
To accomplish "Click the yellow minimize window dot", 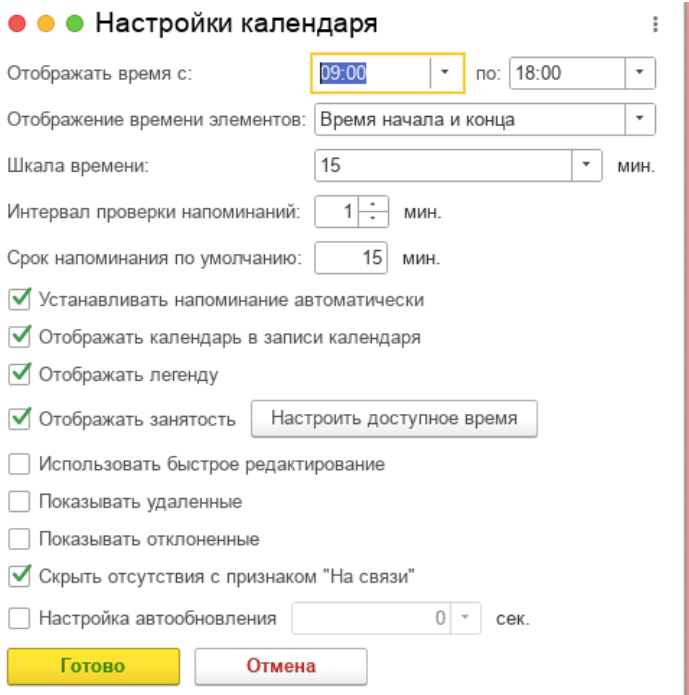I will tap(46, 24).
